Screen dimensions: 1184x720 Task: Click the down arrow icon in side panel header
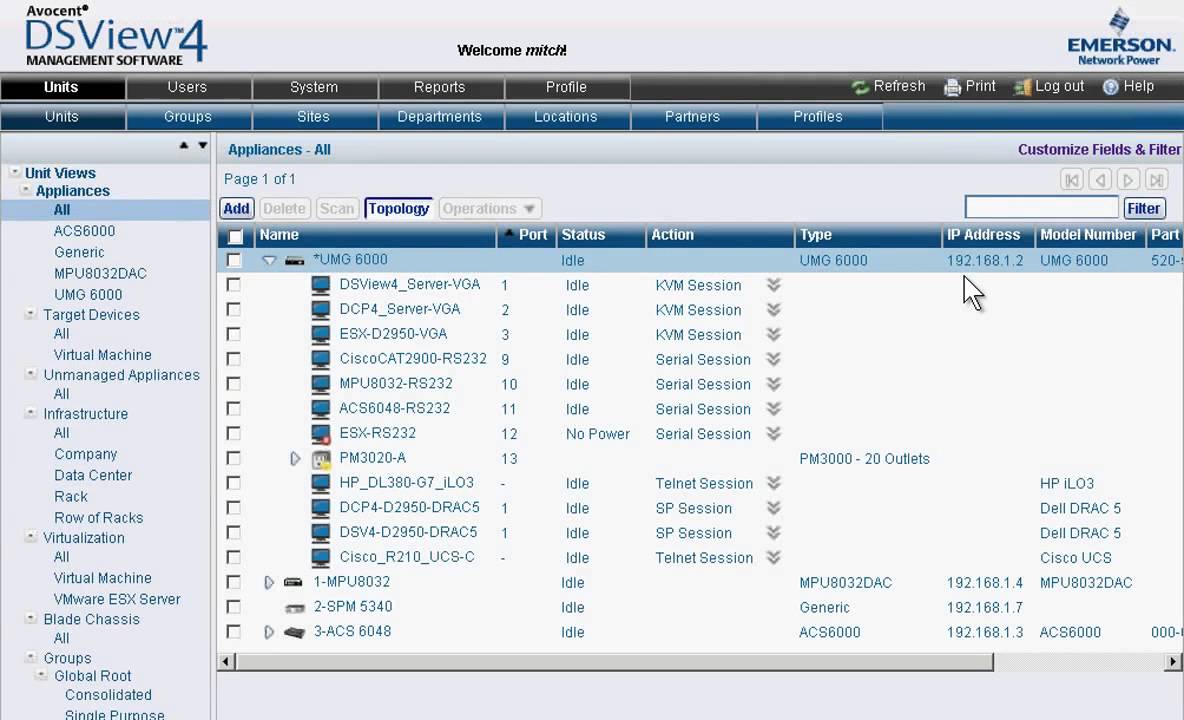point(202,145)
